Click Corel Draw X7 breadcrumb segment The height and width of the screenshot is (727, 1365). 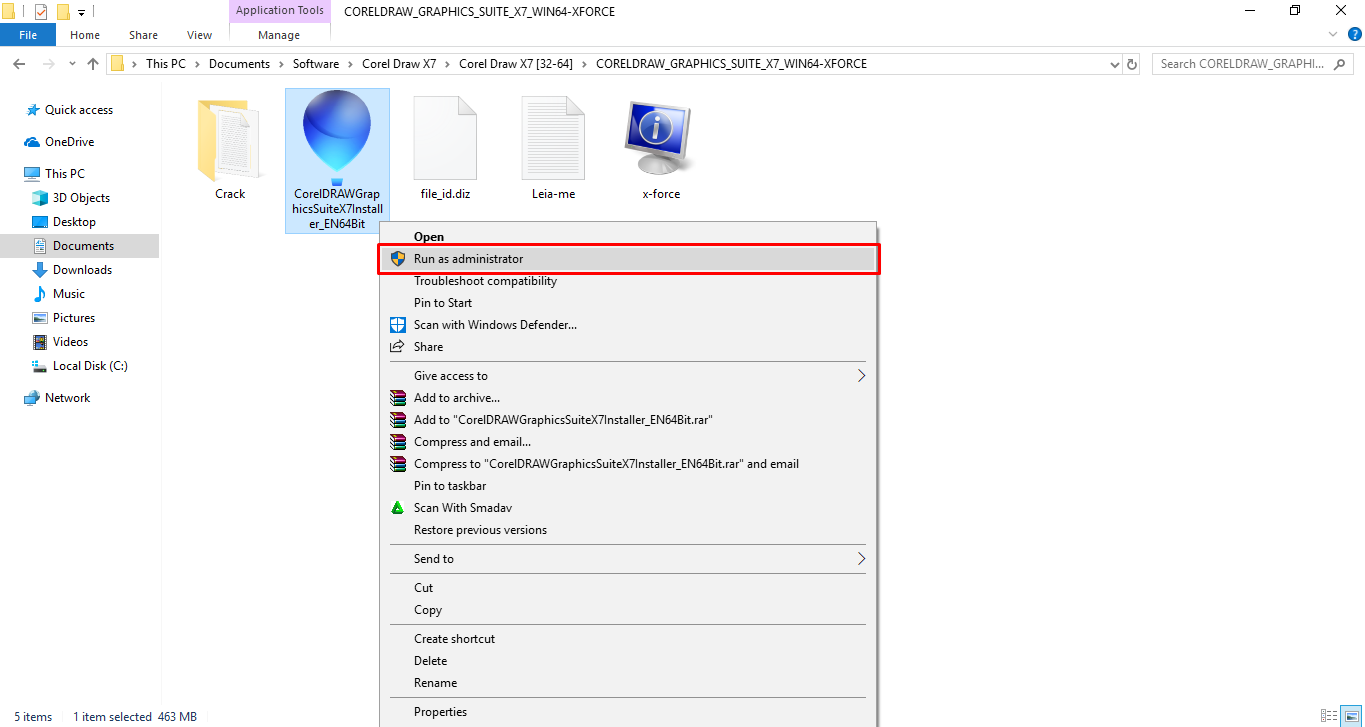399,64
